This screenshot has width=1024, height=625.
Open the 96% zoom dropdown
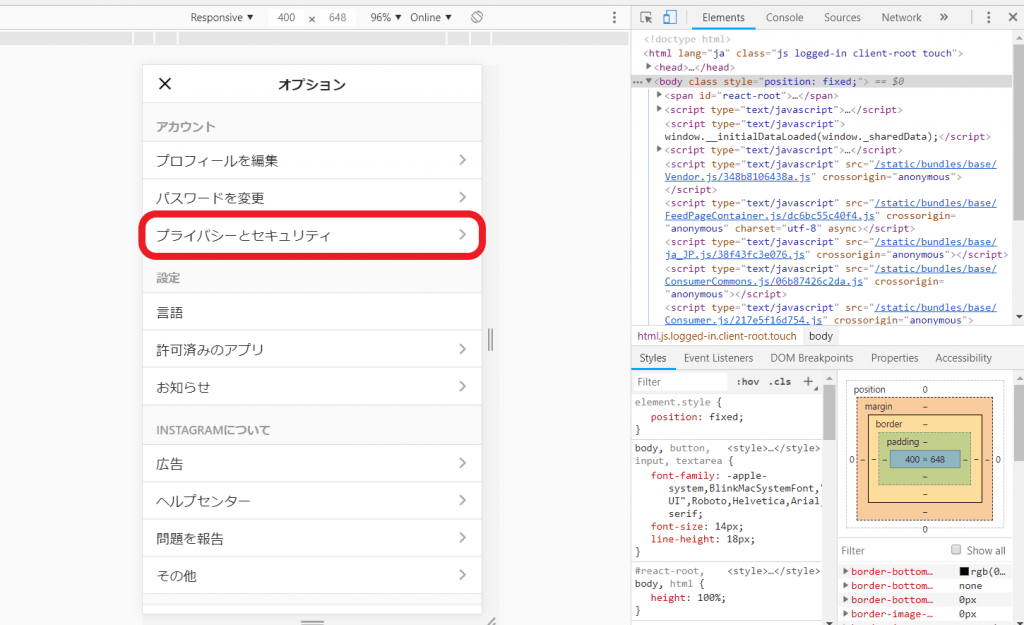(x=385, y=18)
